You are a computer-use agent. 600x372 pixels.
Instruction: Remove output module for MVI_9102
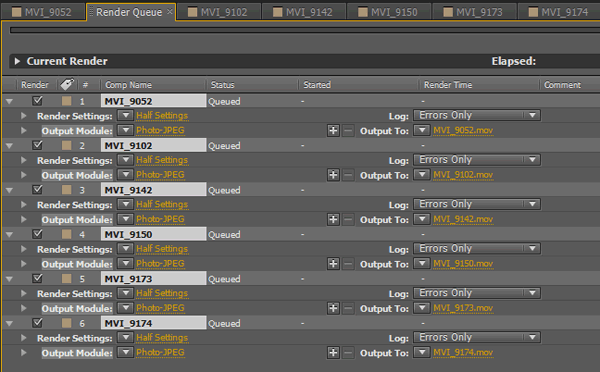[348, 175]
